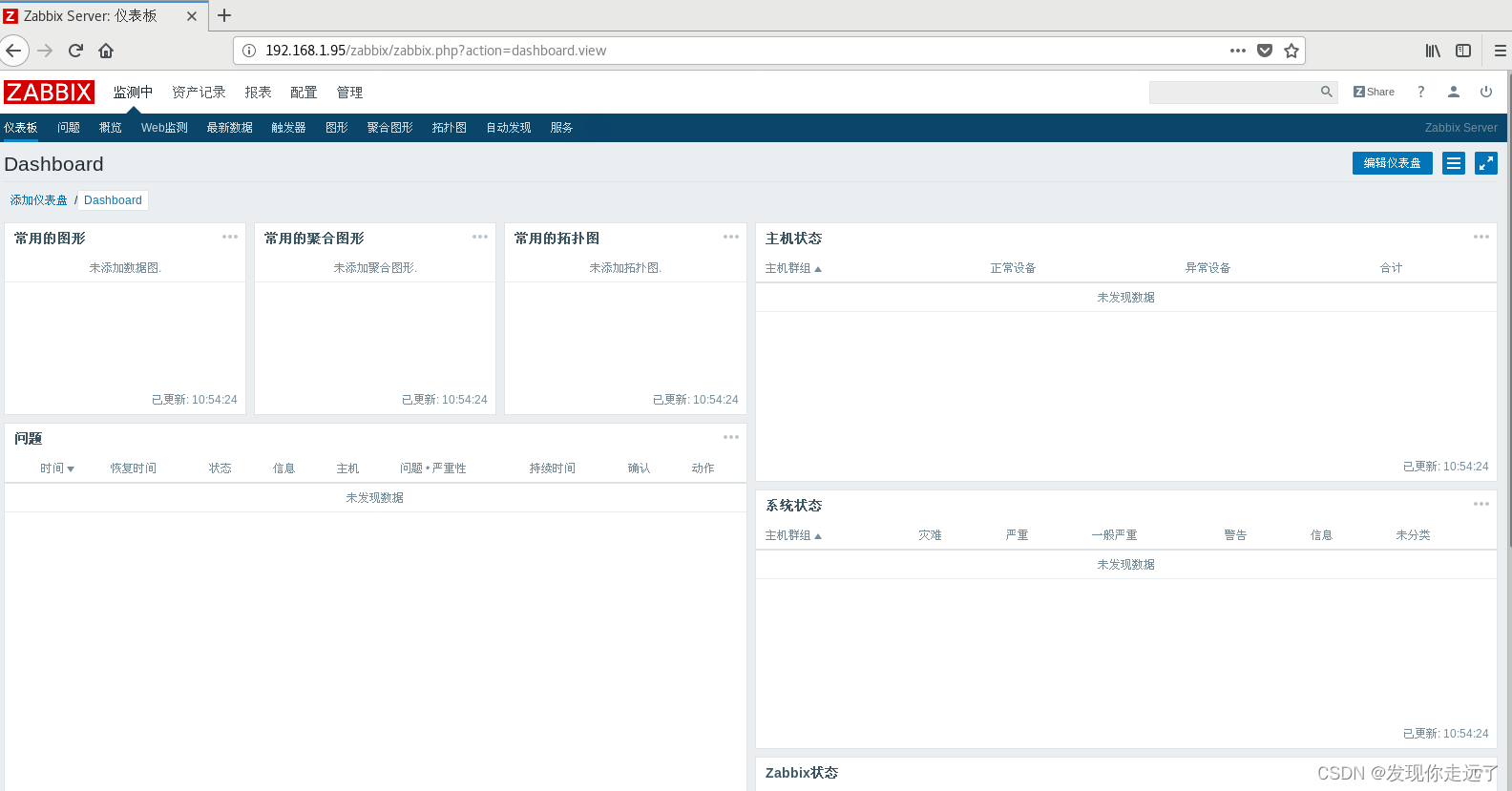Click the browser forward arrow
This screenshot has height=791, width=1512.
pos(45,51)
